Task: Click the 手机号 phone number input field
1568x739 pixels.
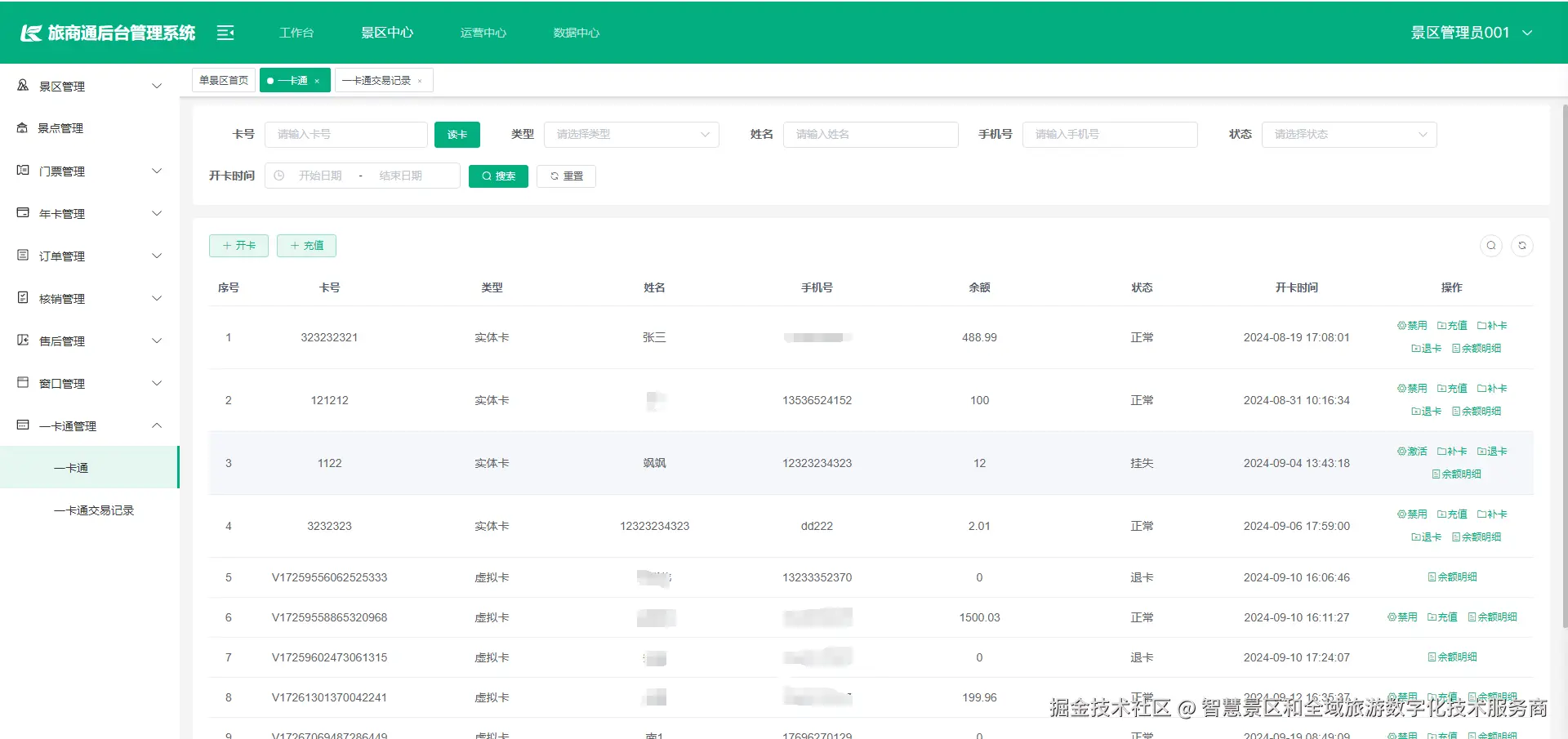Action: pos(1109,134)
